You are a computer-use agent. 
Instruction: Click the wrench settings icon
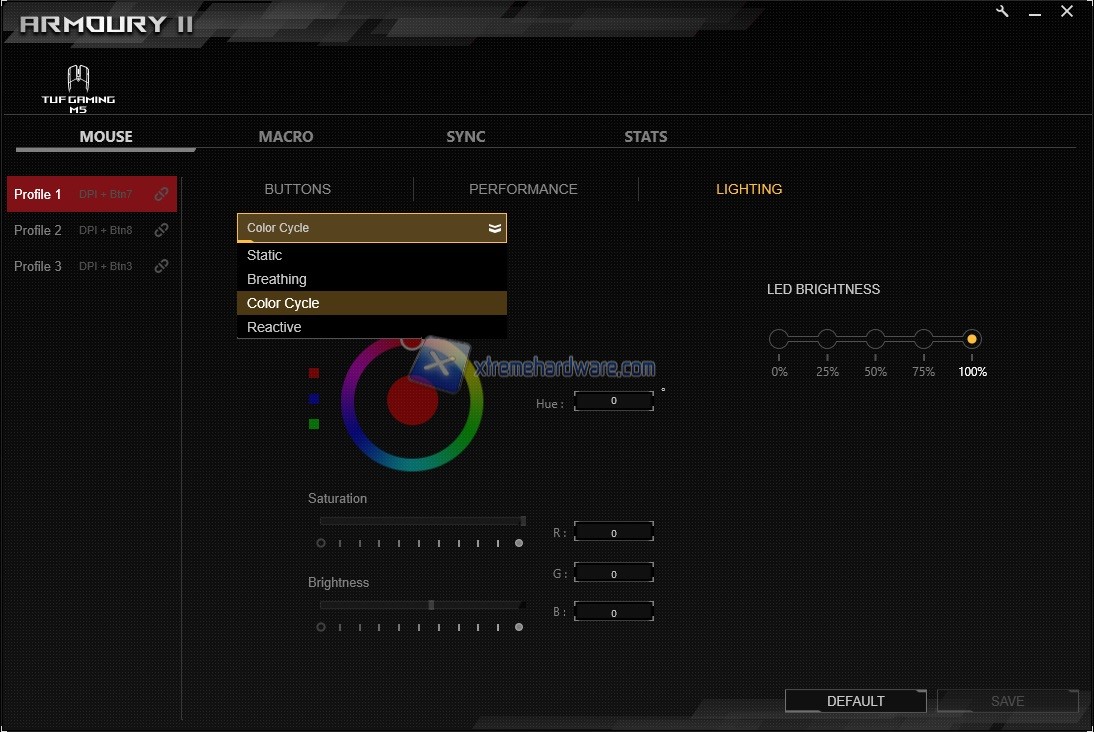click(1003, 12)
